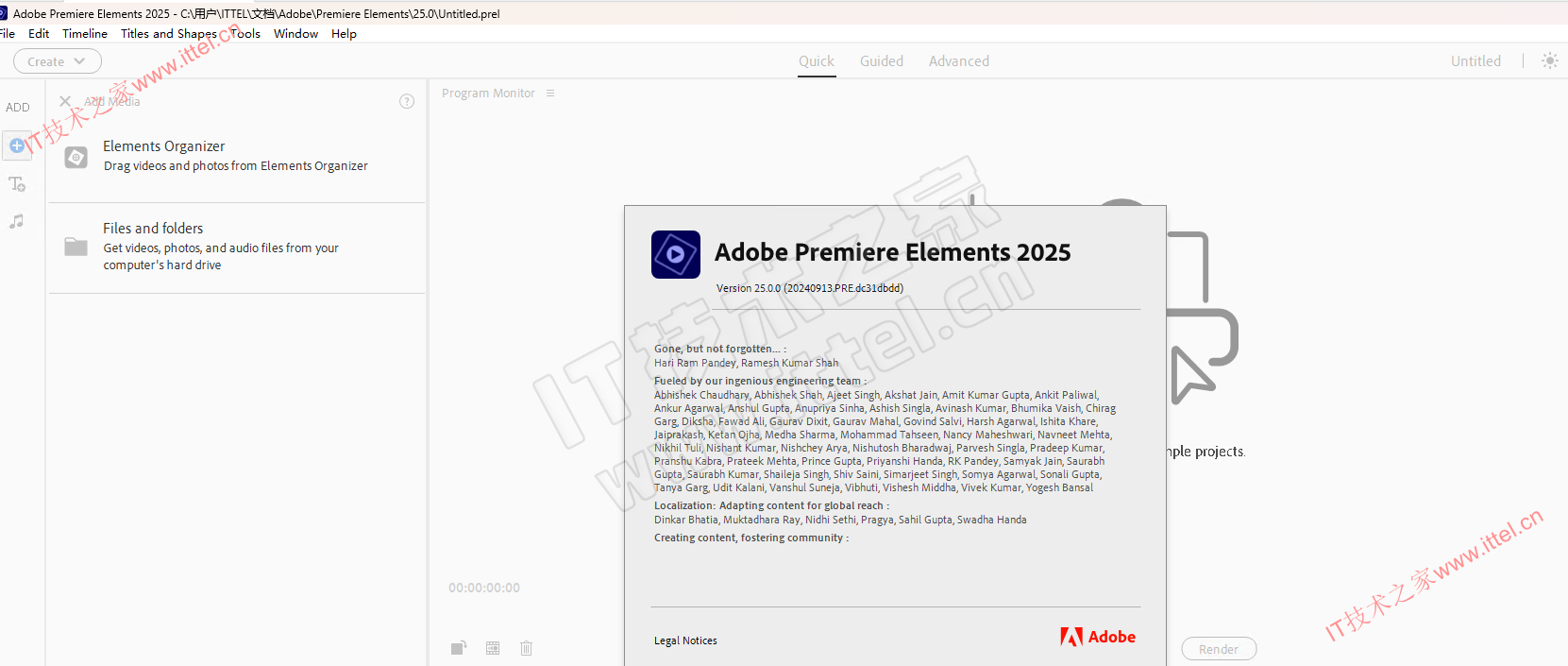This screenshot has height=666, width=1568.
Task: Close the Add Media panel
Action: [x=65, y=101]
